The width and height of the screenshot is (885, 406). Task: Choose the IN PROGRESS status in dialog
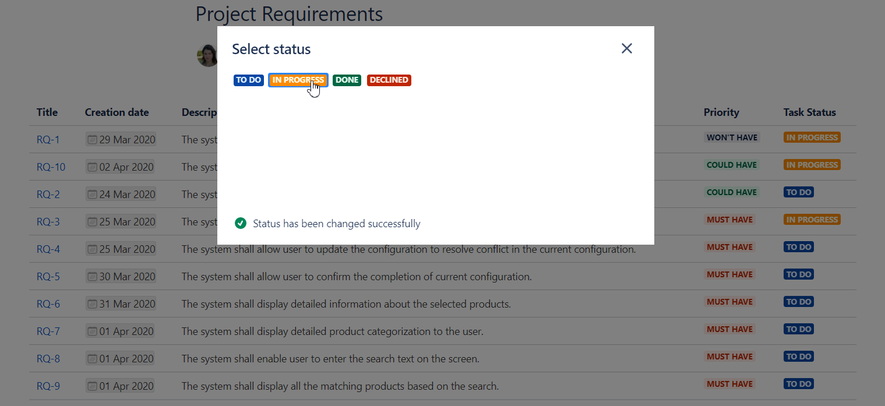click(x=298, y=80)
